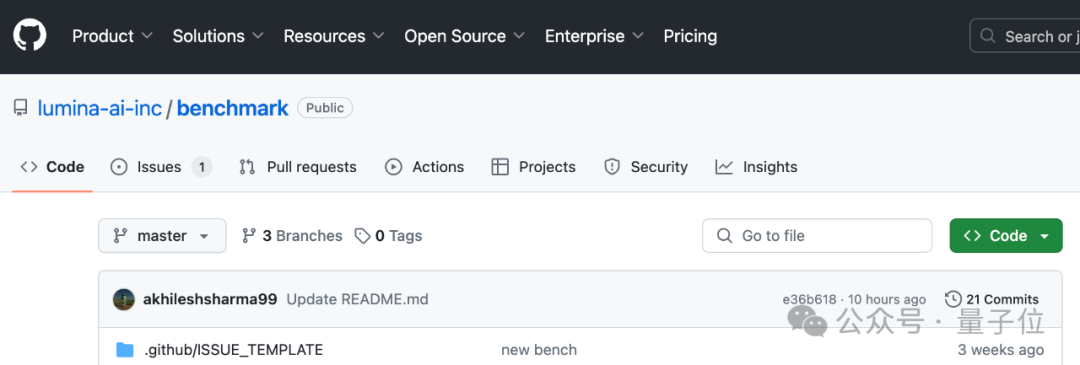Open the akhileshsharma99 author link
This screenshot has width=1080, height=365.
pyautogui.click(x=210, y=299)
